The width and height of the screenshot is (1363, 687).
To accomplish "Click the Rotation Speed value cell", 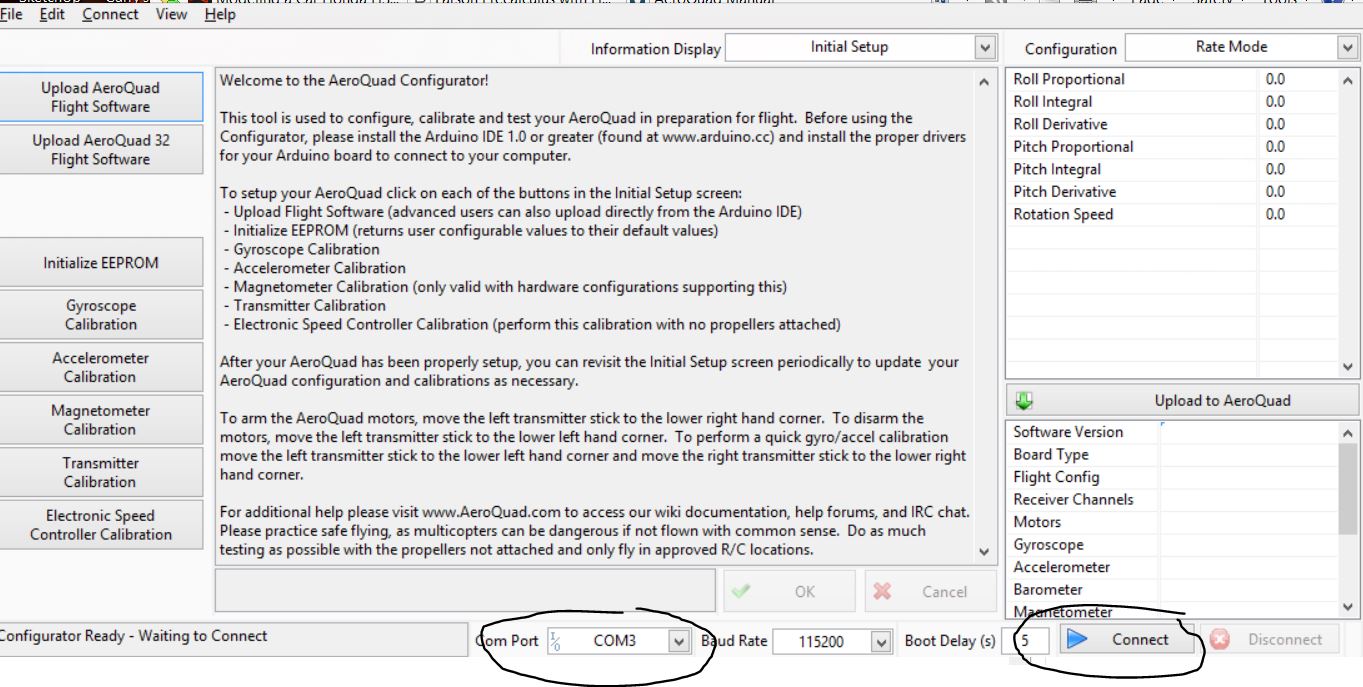I will coord(1298,214).
